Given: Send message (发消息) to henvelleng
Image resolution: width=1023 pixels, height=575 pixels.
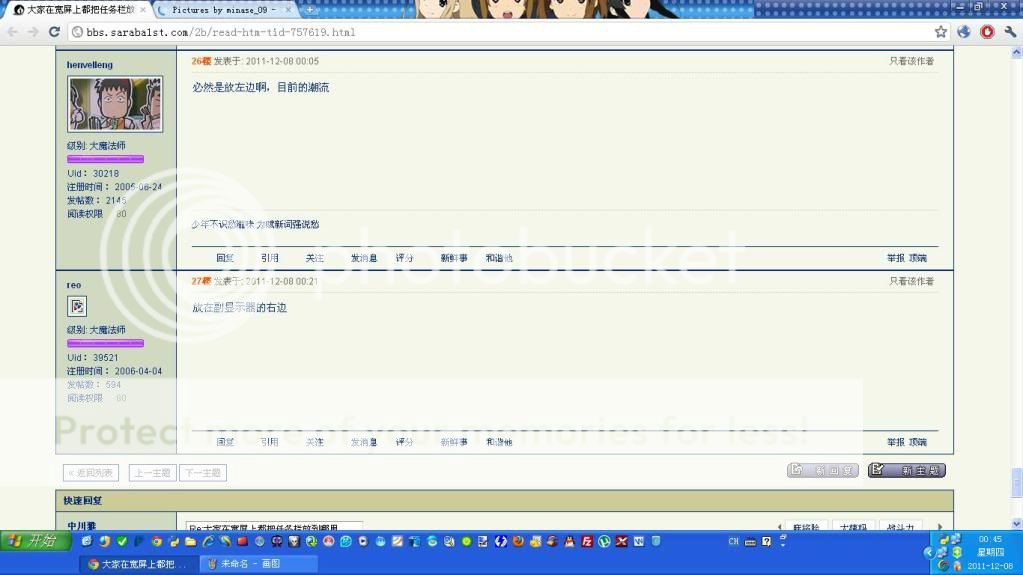Looking at the screenshot, I should [364, 258].
